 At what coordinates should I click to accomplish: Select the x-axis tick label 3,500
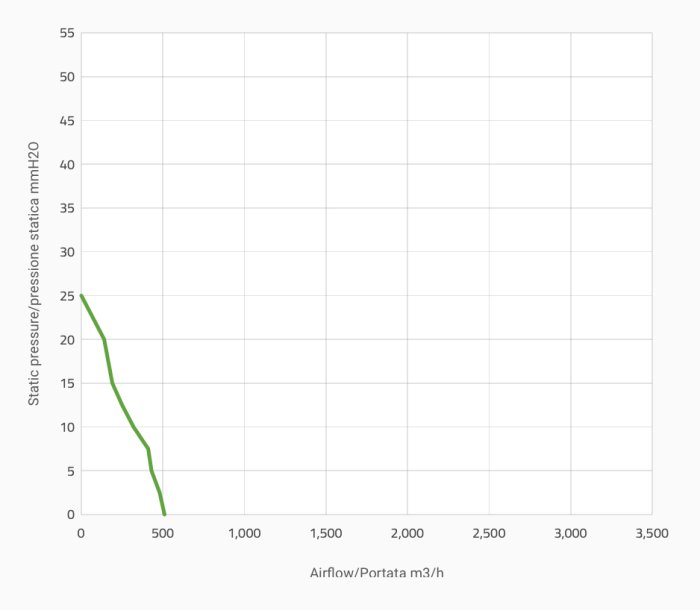[x=652, y=534]
